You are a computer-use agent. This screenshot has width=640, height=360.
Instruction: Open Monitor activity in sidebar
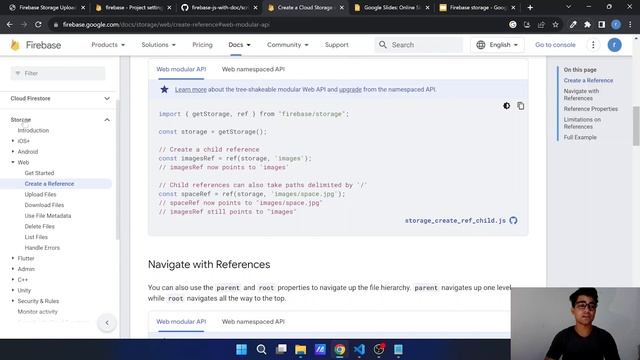click(x=38, y=311)
